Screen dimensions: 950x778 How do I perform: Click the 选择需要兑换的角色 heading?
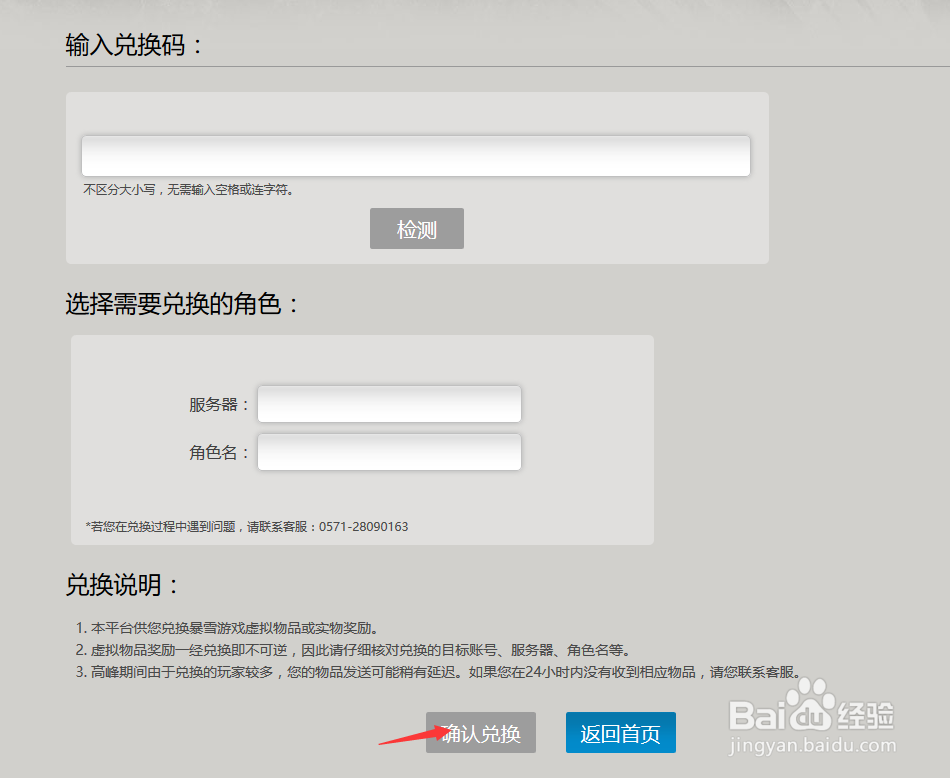pos(182,304)
